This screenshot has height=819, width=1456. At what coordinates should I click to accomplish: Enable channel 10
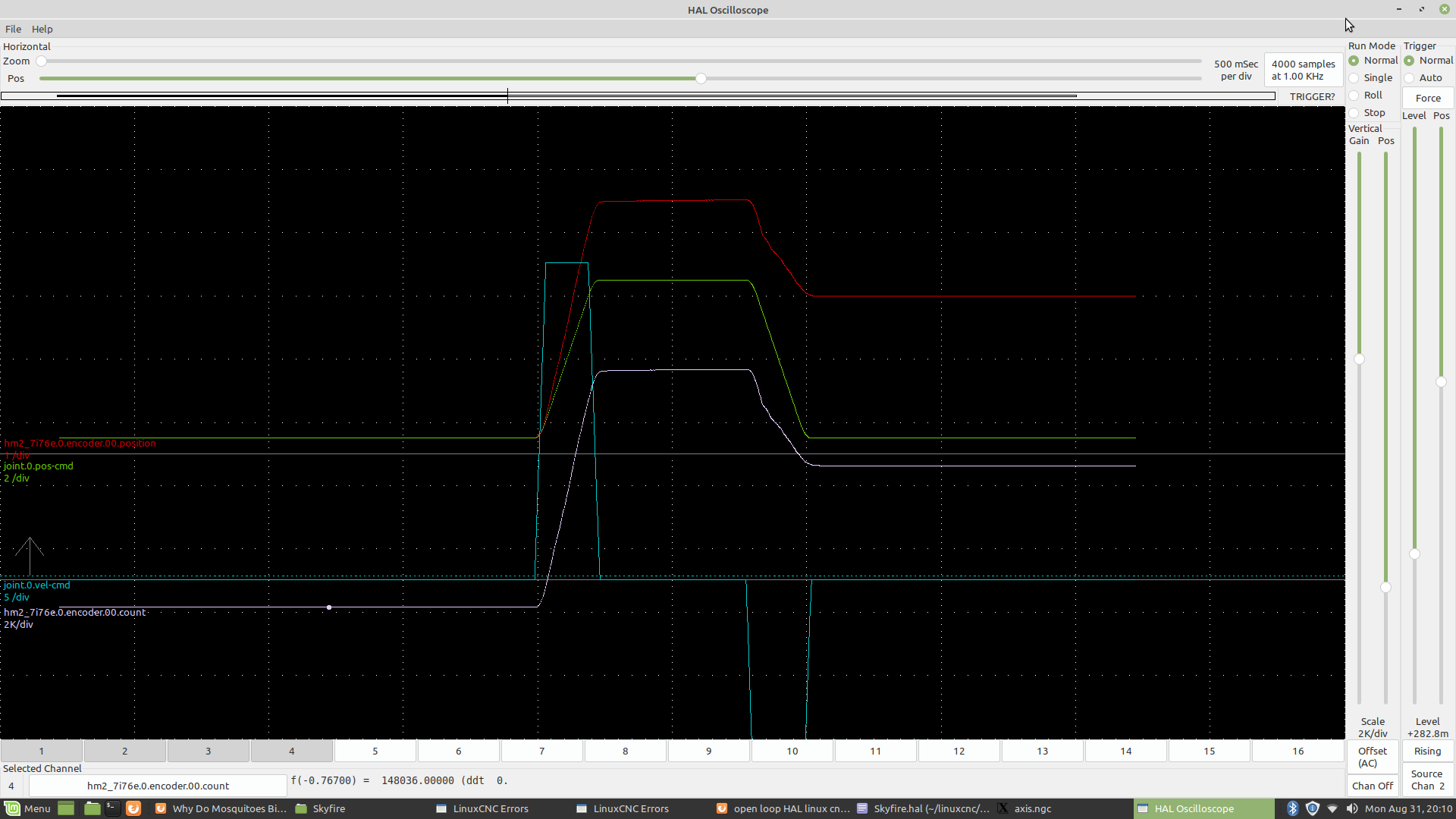pos(792,751)
